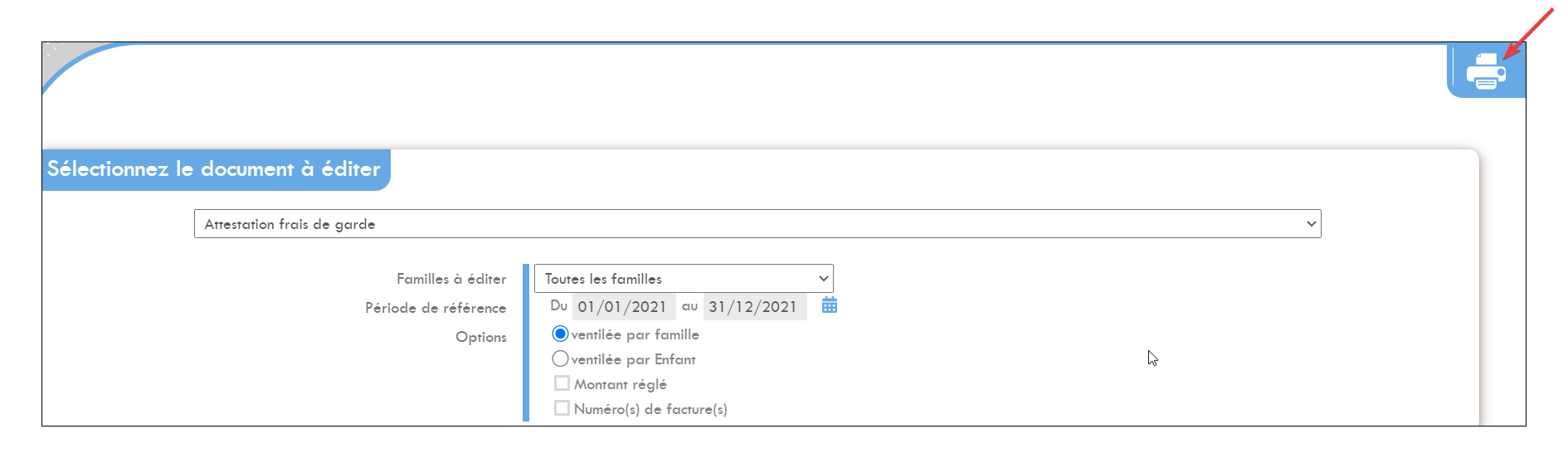The width and height of the screenshot is (1568, 468).
Task: Click the 'Familles à éditer' label
Action: pyautogui.click(x=451, y=279)
